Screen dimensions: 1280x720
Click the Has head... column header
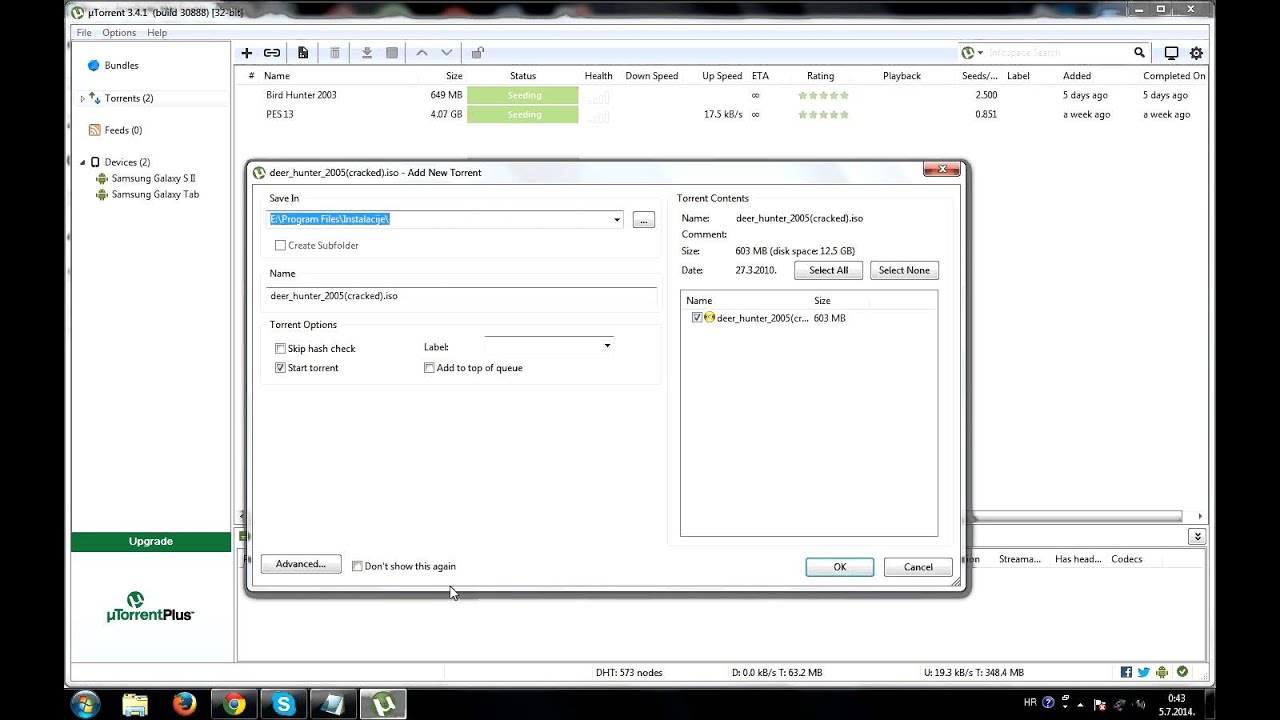pos(1078,559)
